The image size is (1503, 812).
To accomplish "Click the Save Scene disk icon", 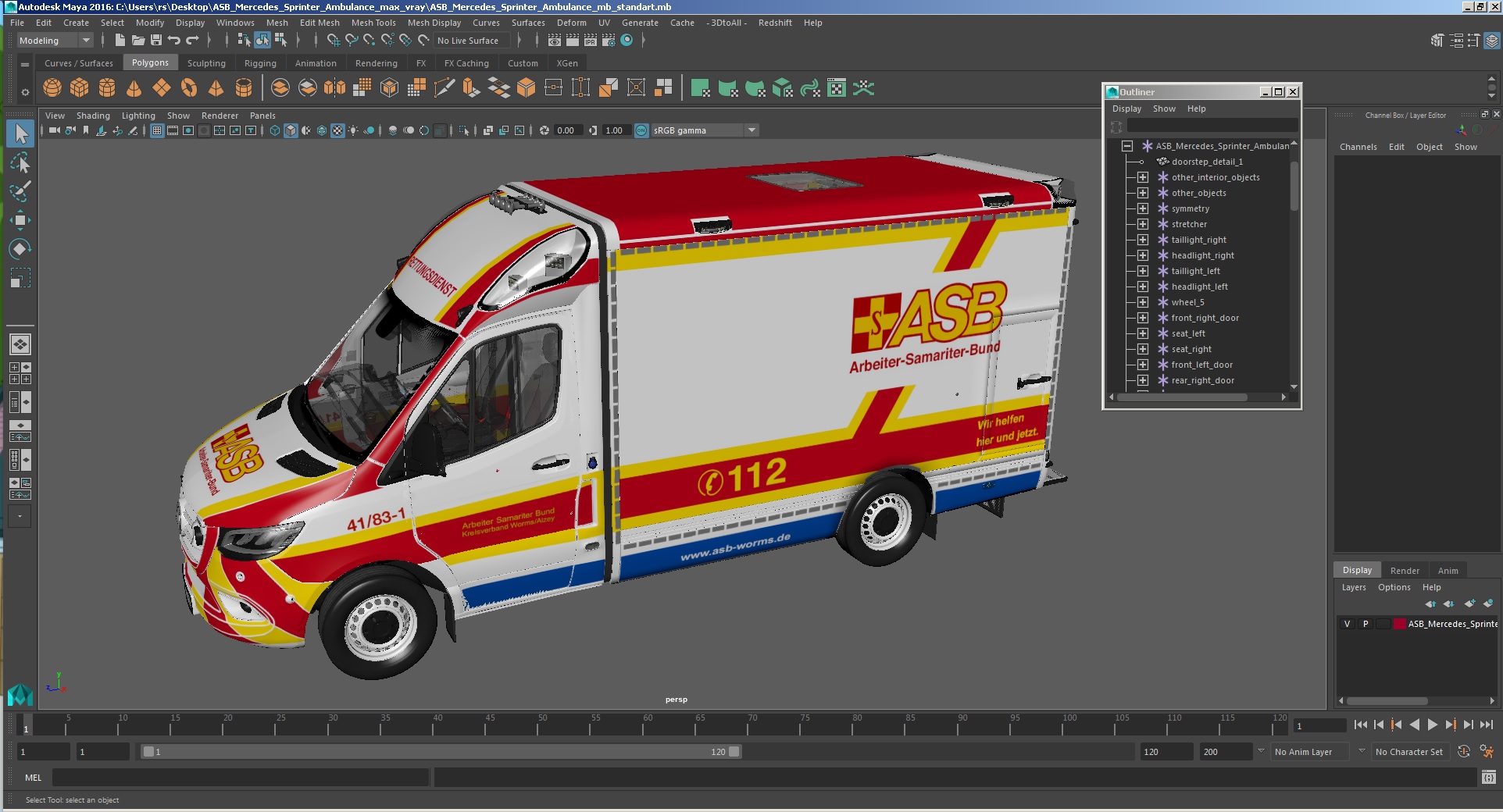I will 156,40.
